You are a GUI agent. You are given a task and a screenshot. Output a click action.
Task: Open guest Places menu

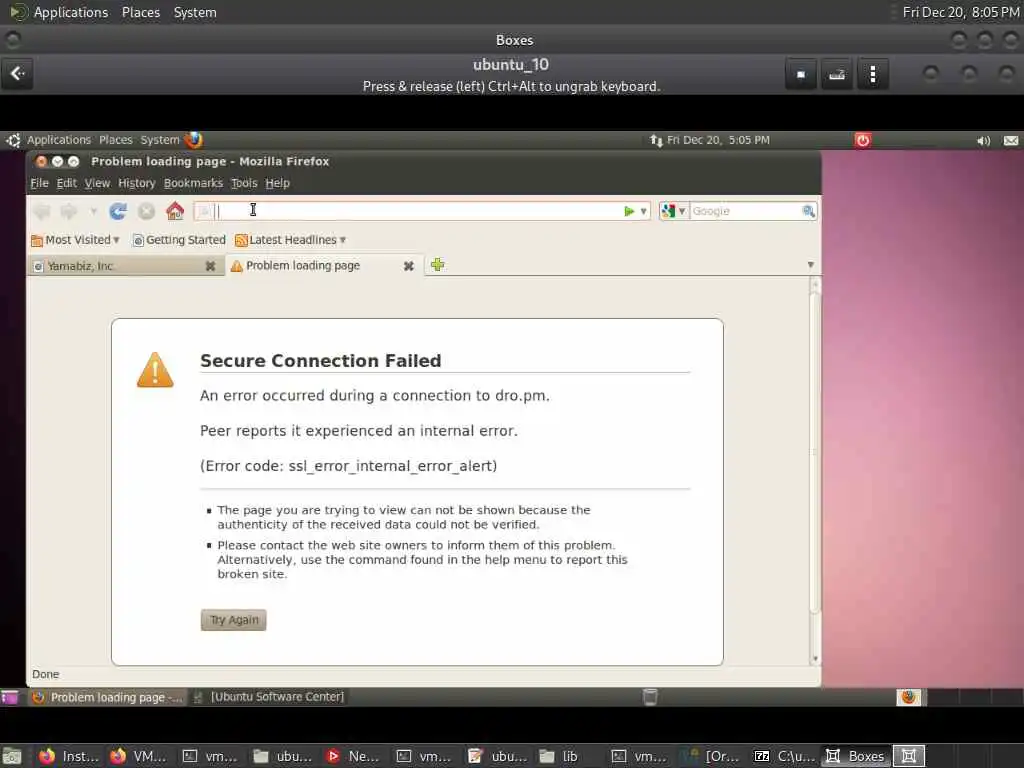pos(116,140)
